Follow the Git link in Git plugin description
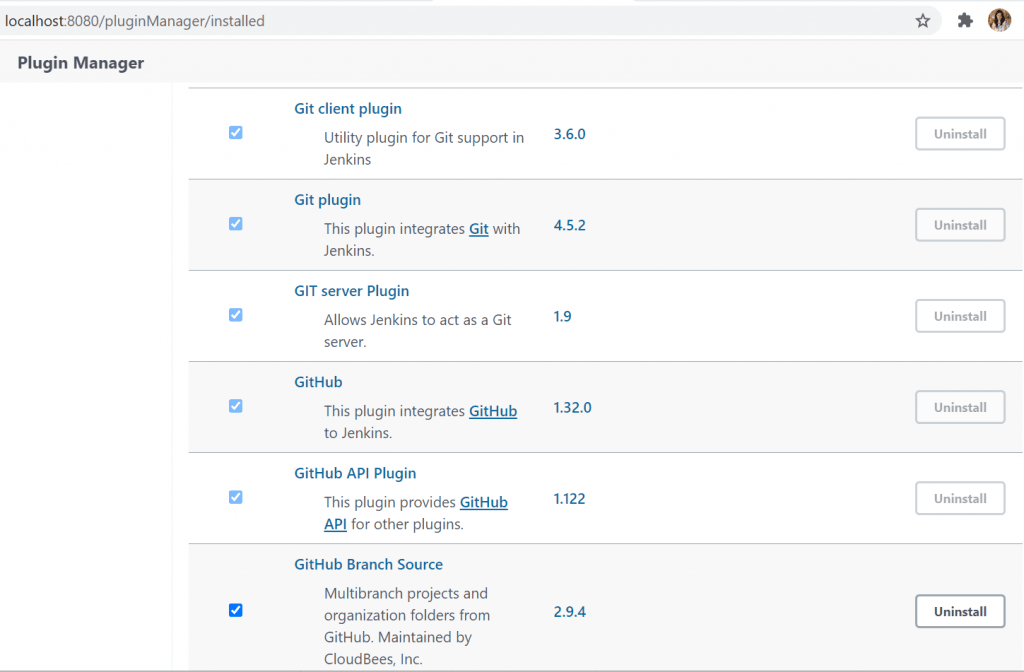This screenshot has height=672, width=1024. coord(479,229)
